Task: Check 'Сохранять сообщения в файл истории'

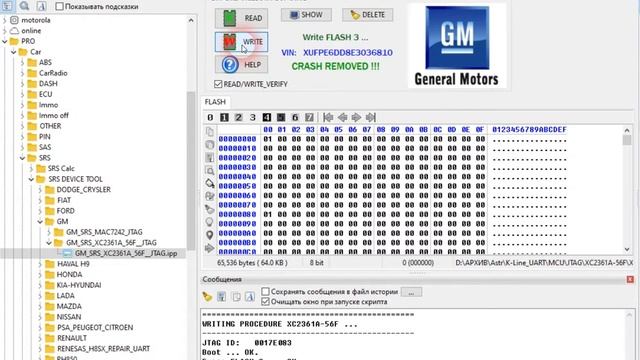Action: 265,291
